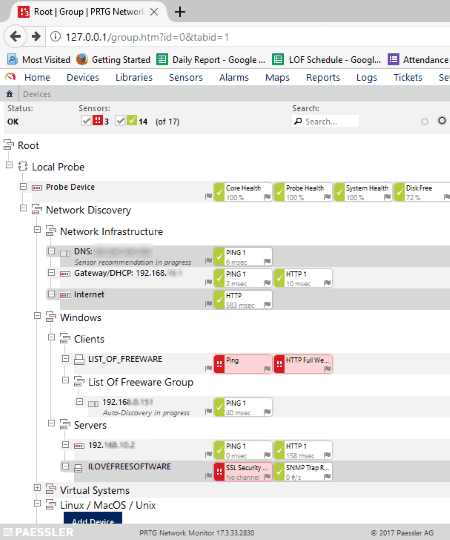
Task: Collapse the Network Infrastructure group
Action: point(38,229)
